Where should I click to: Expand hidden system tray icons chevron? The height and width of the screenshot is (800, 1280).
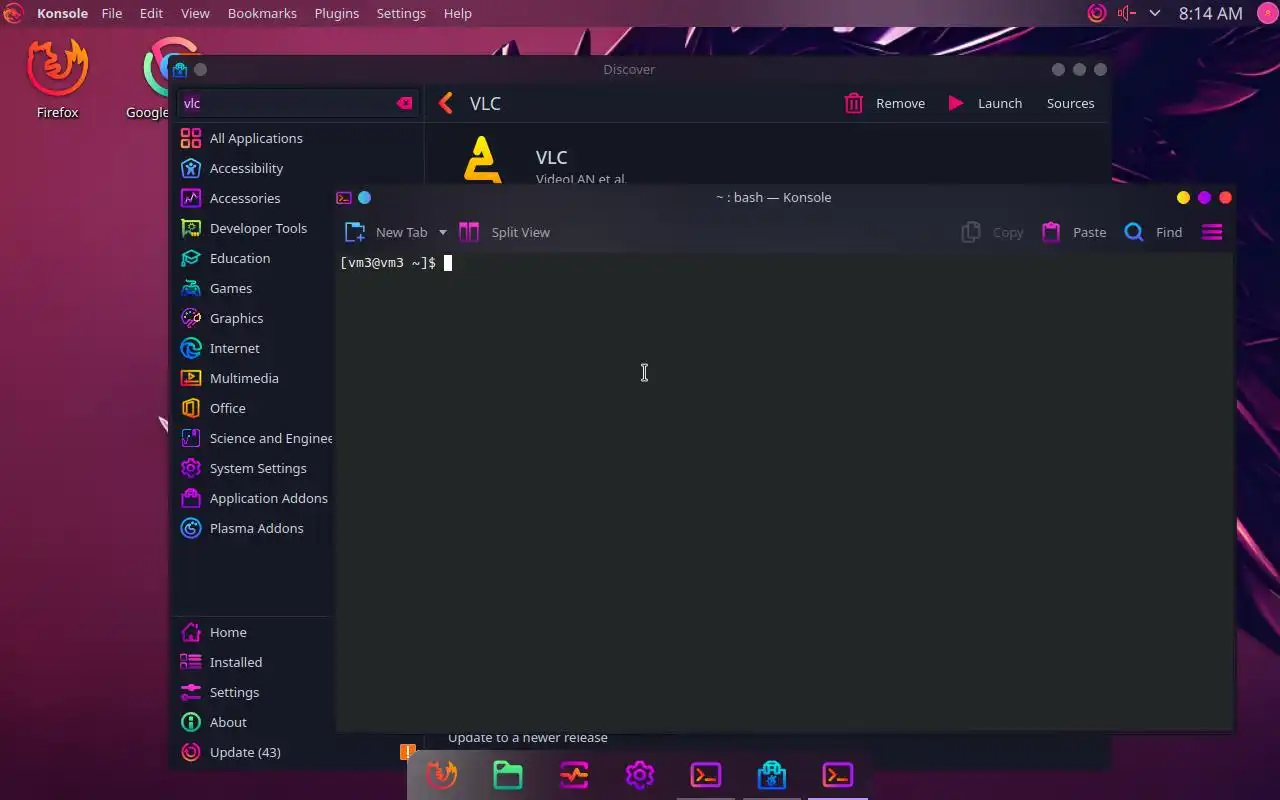pyautogui.click(x=1155, y=13)
